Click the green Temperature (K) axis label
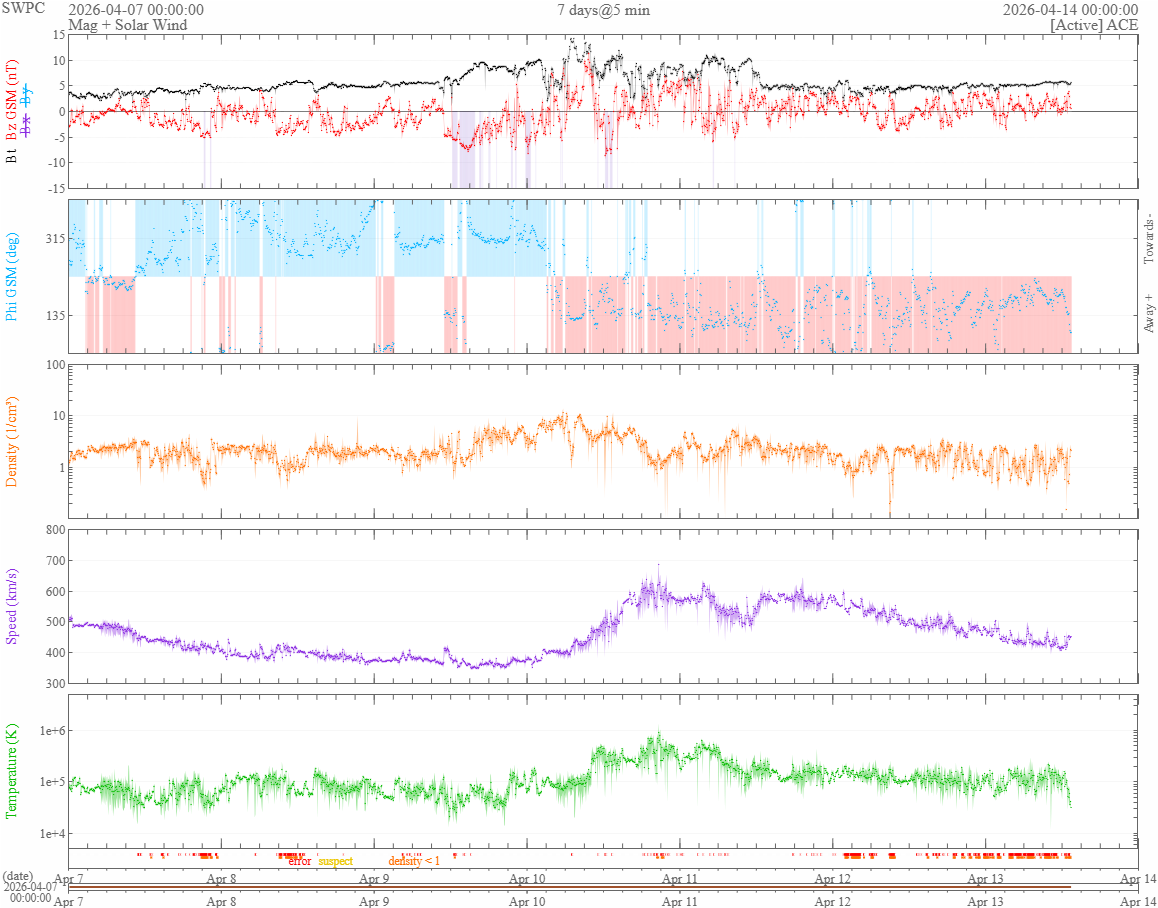The width and height of the screenshot is (1158, 908). coord(11,771)
